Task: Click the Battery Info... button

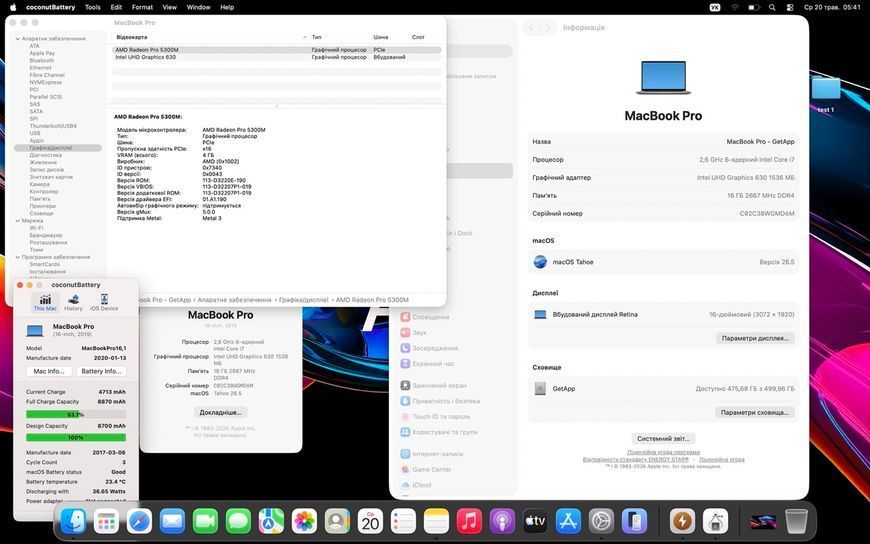Action: click(101, 371)
